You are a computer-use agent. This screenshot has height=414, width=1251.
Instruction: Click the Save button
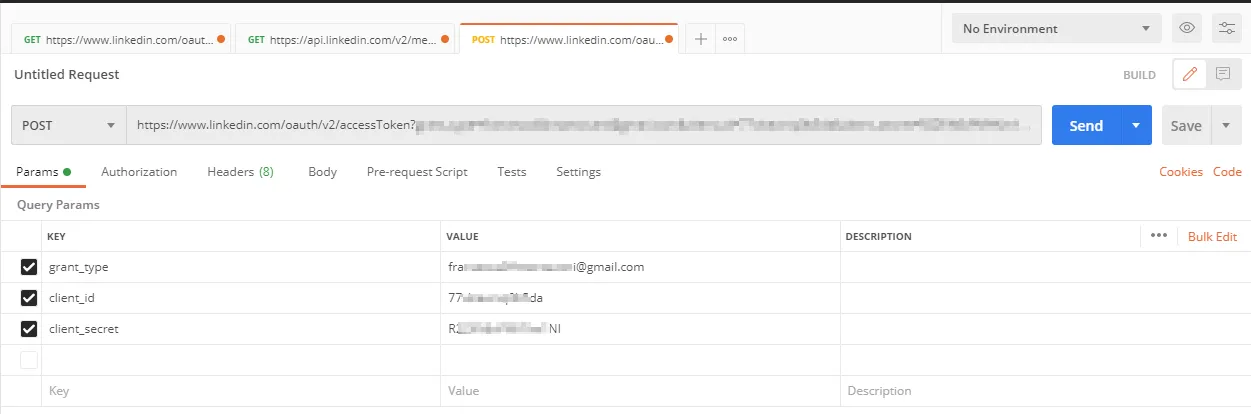coord(1186,126)
